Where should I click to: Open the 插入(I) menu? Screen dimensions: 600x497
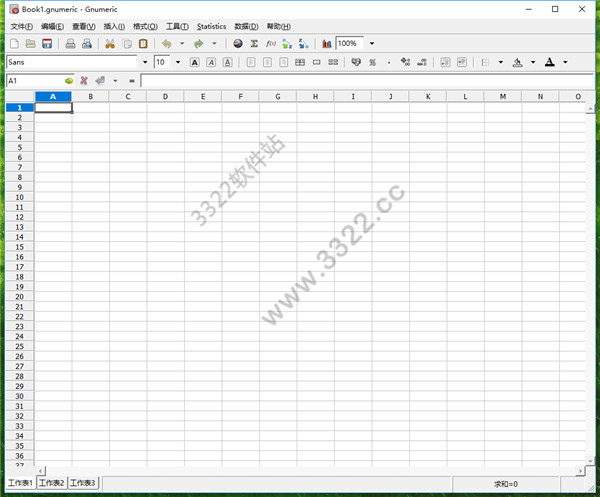click(114, 26)
